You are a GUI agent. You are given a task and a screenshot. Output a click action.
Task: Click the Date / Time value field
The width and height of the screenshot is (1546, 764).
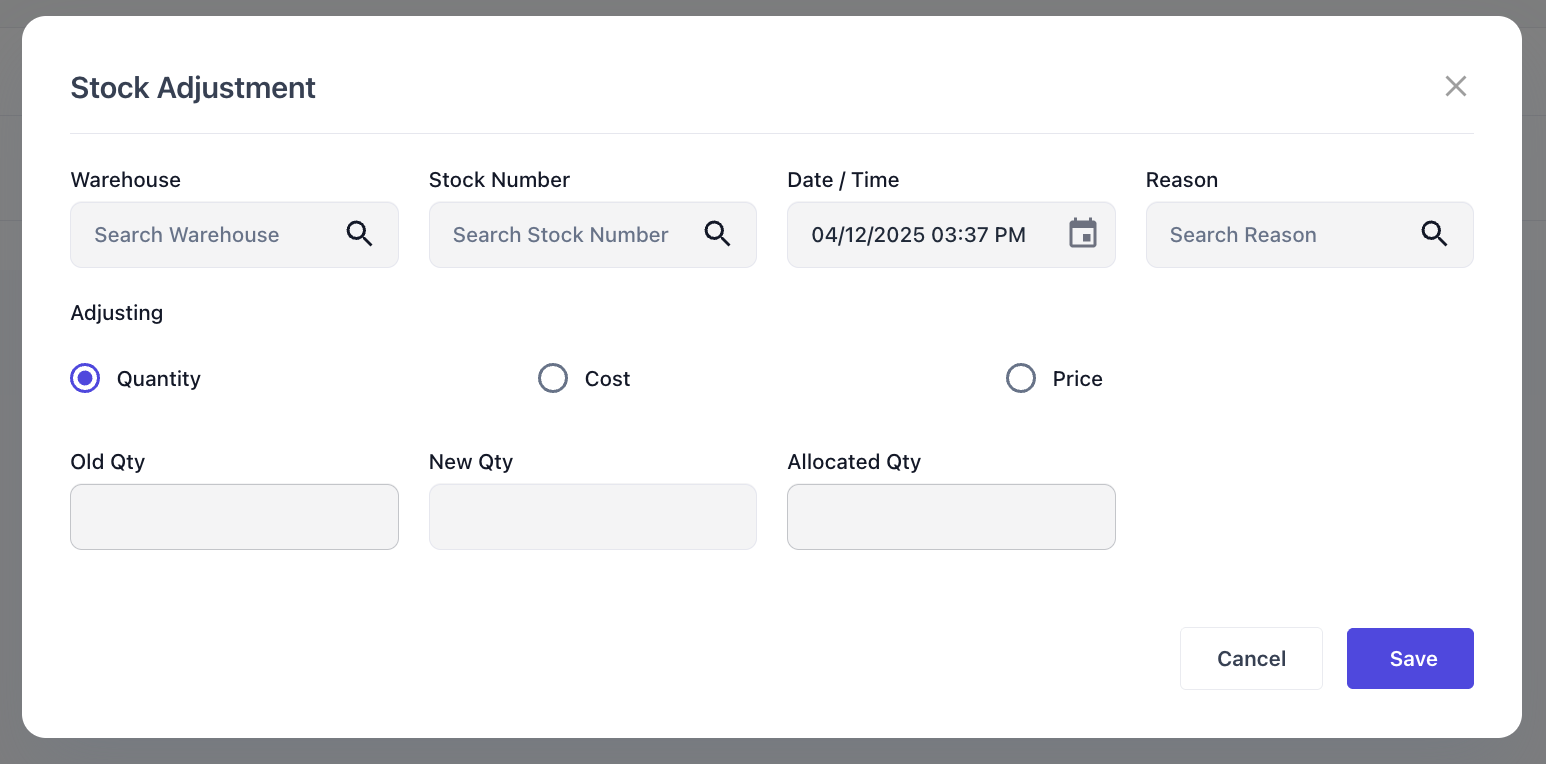point(920,235)
